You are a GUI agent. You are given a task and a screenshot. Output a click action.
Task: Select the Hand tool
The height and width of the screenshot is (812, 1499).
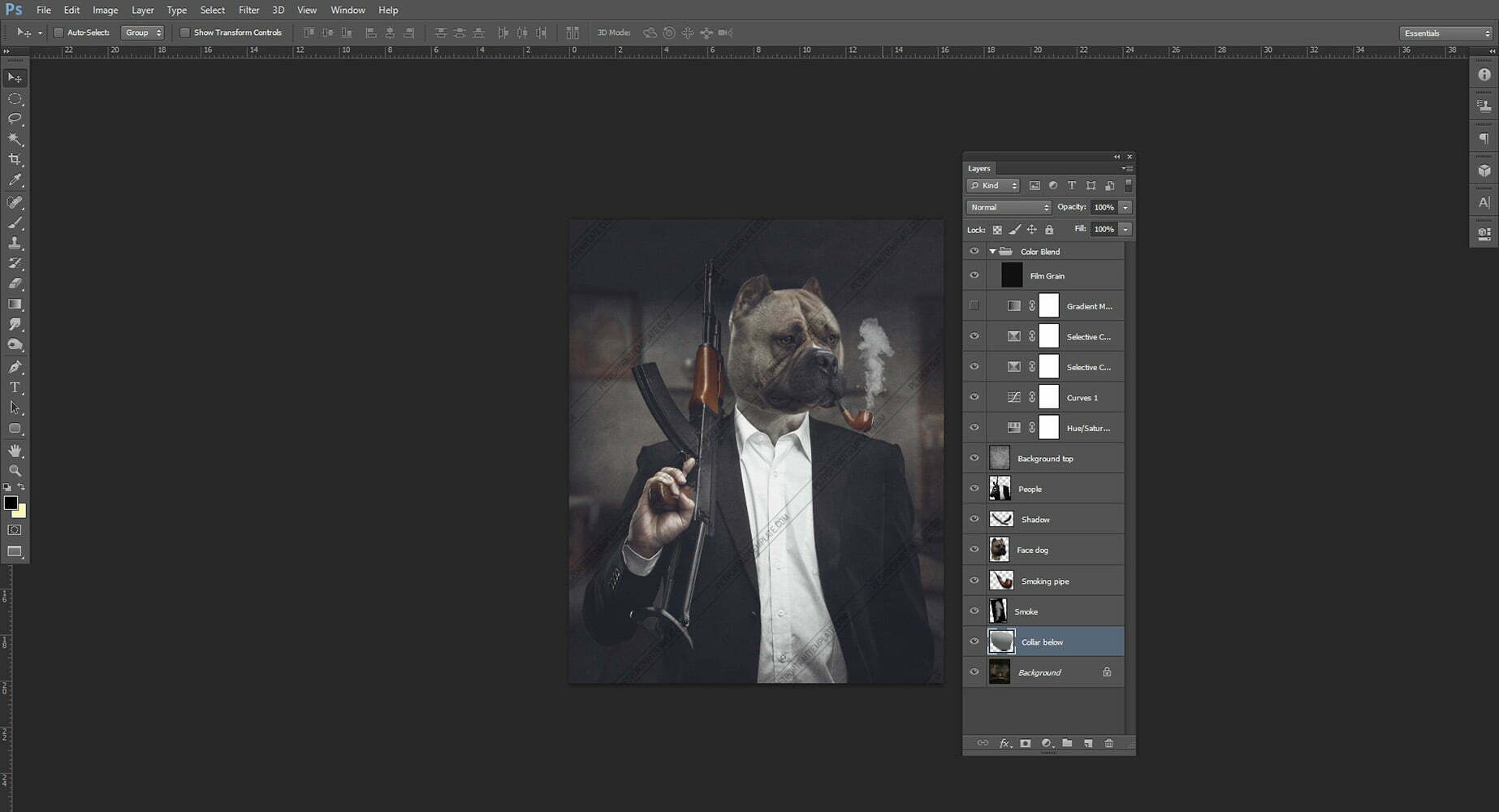point(15,450)
